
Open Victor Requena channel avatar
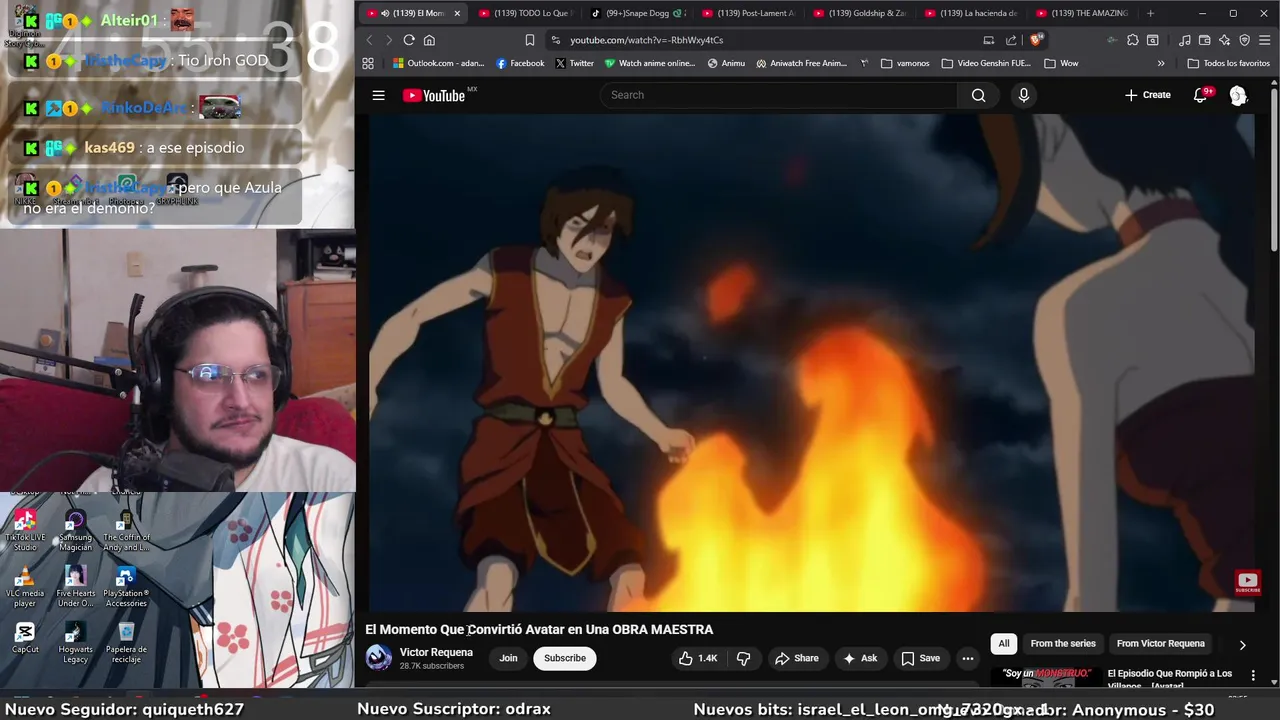click(x=378, y=658)
